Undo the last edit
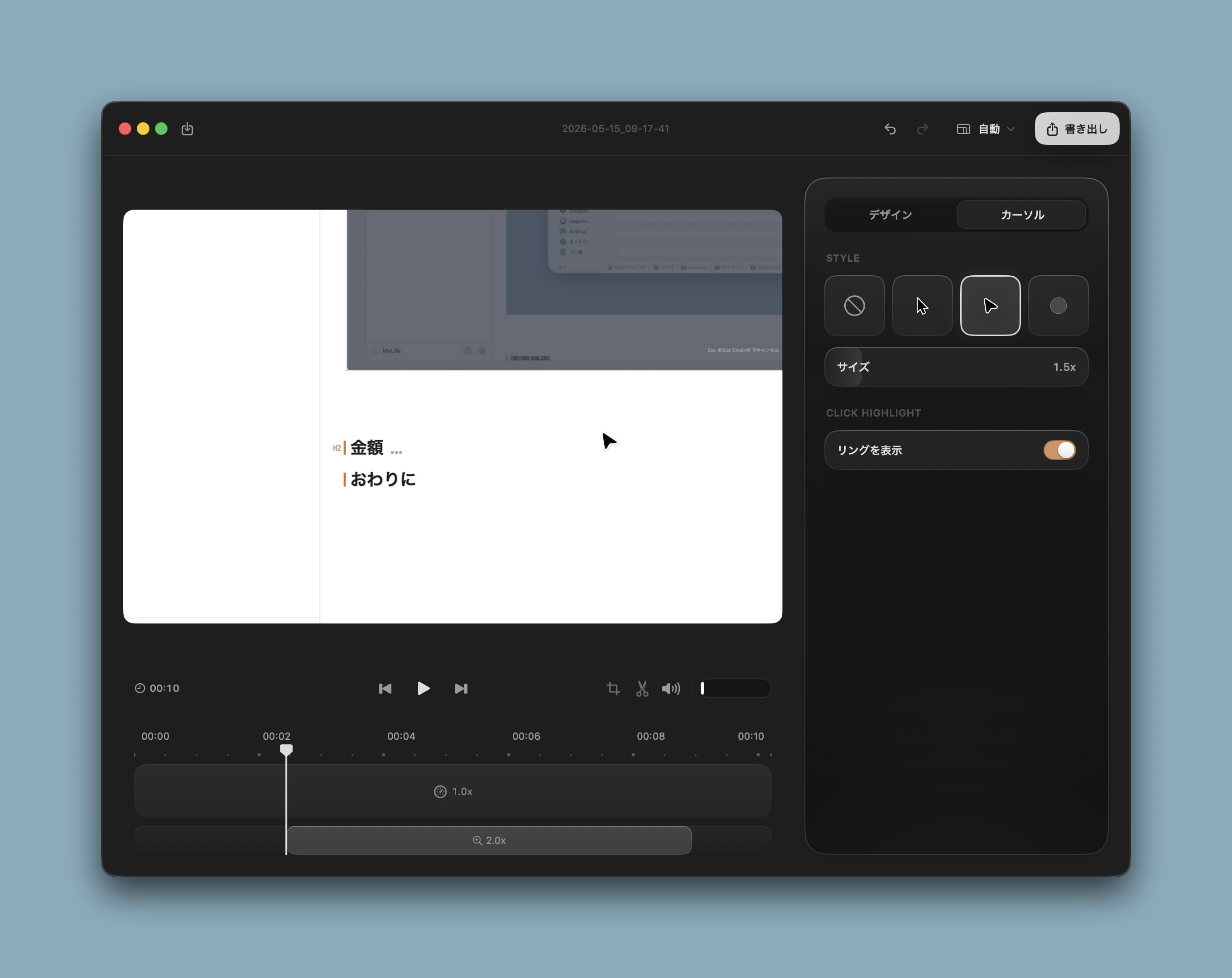 (890, 129)
